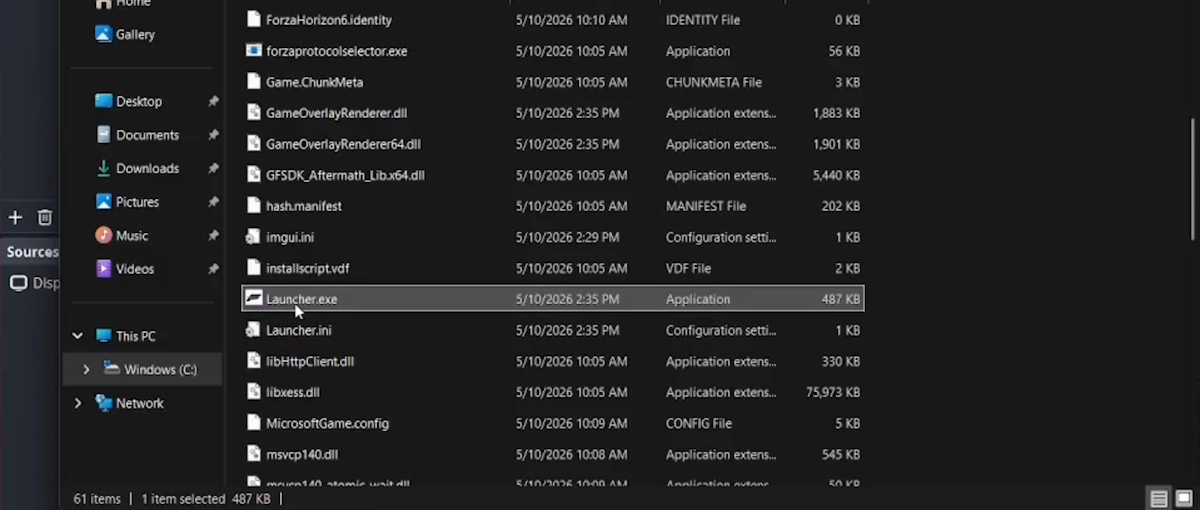Screen dimensions: 1200x510
Task: Click the 5/10/2026 2:29 PM date cell
Action: click(x=567, y=237)
